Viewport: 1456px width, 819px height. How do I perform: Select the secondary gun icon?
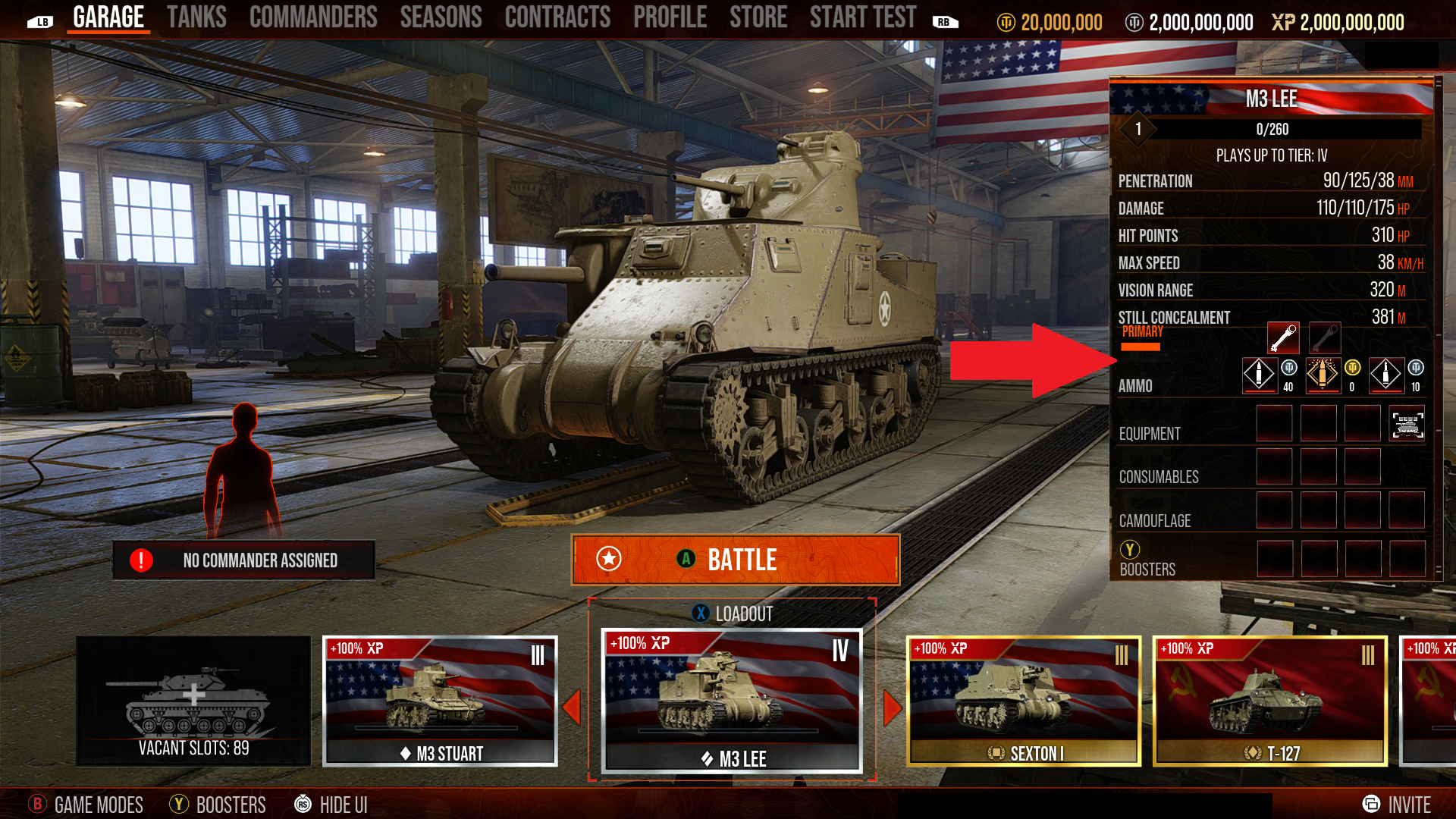coord(1324,338)
